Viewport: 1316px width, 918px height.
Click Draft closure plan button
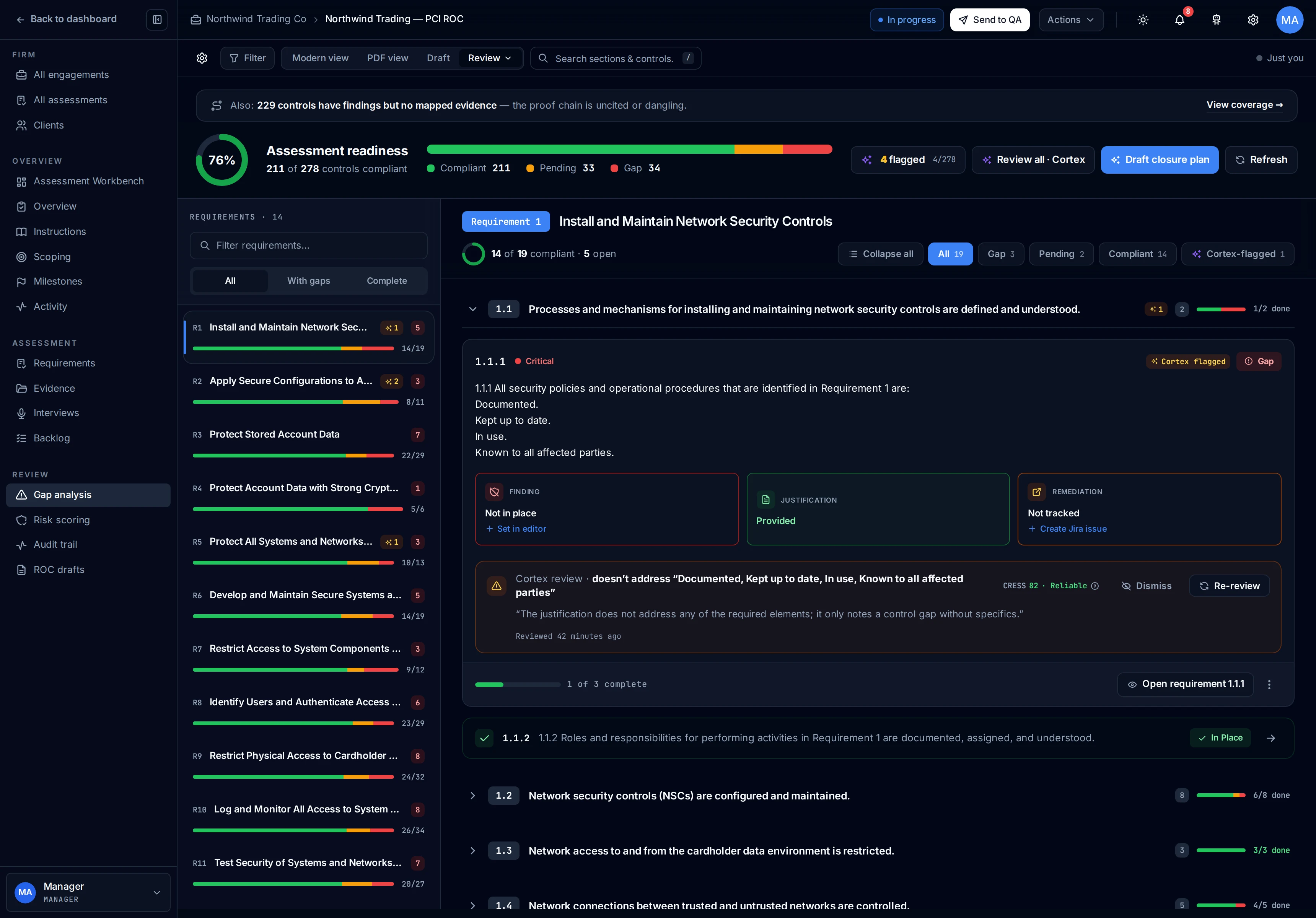point(1160,160)
